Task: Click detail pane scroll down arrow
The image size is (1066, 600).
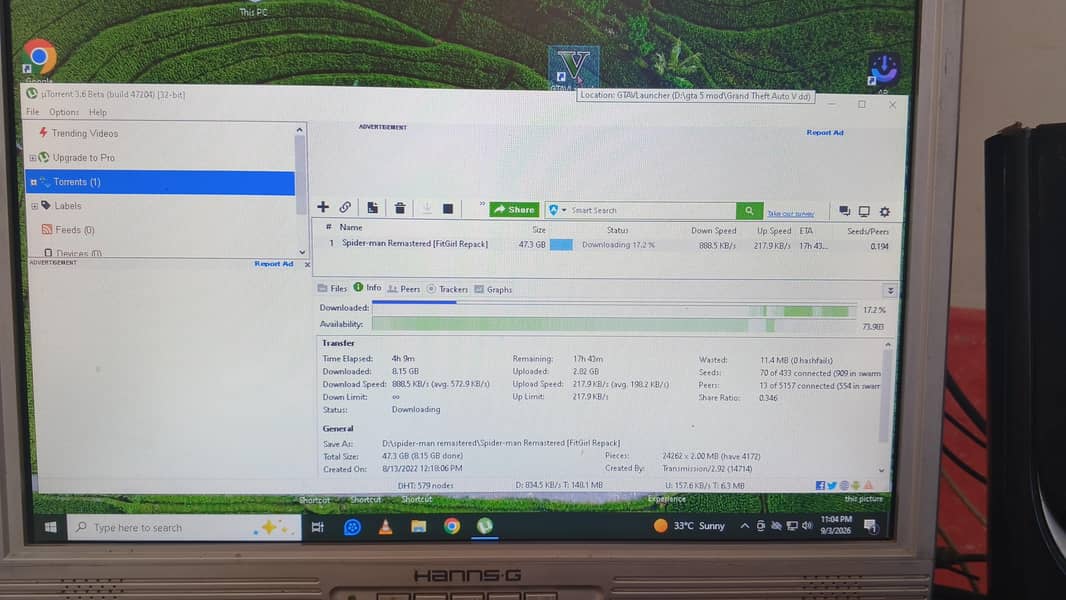Action: (882, 470)
